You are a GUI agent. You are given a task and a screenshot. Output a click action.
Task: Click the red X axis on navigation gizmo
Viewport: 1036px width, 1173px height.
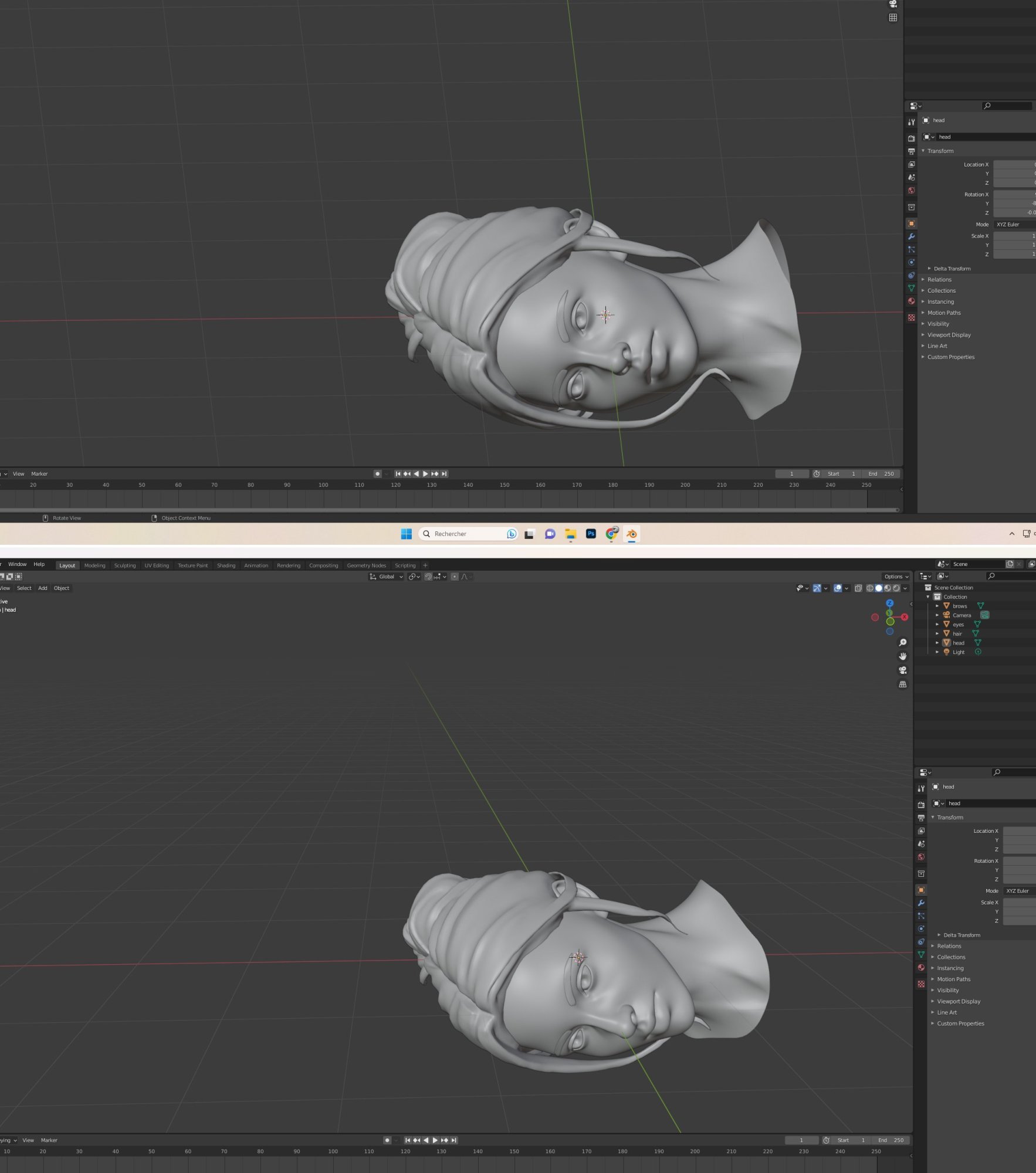coord(905,617)
